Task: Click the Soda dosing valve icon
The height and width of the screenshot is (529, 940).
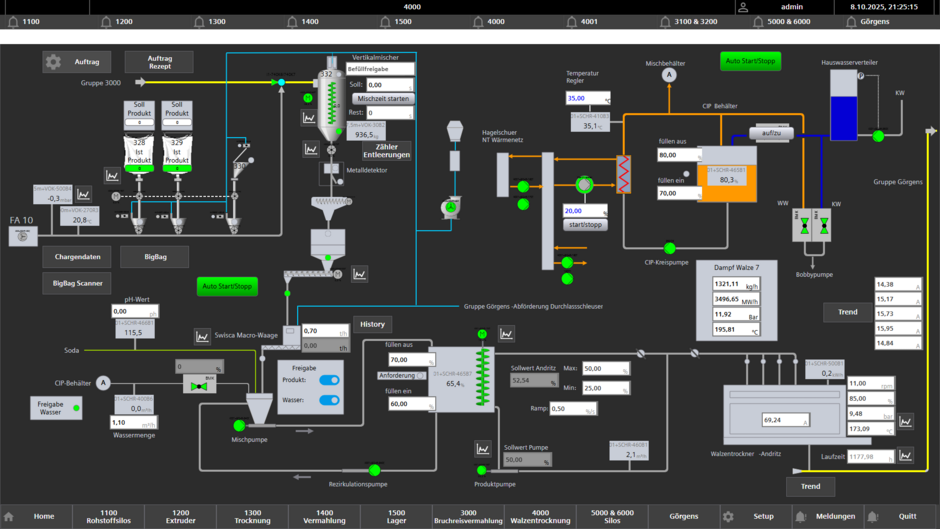Action: [x=198, y=386]
